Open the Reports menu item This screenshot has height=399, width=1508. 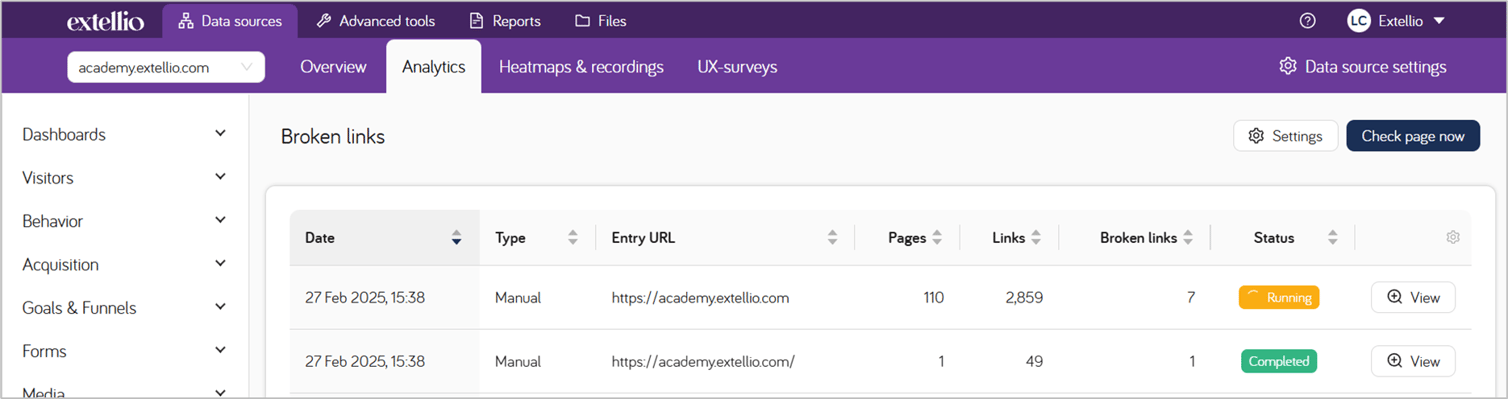505,21
